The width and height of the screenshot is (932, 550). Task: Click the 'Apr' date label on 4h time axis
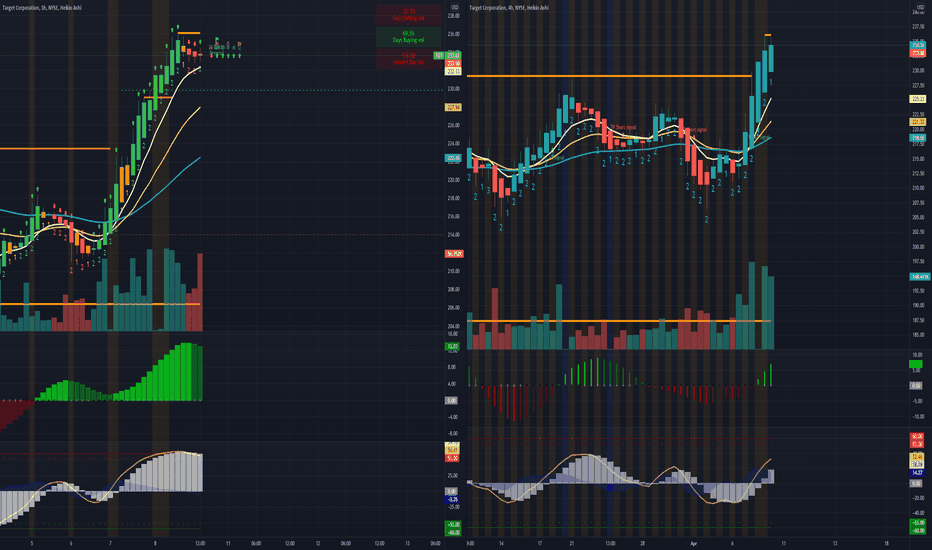693,543
